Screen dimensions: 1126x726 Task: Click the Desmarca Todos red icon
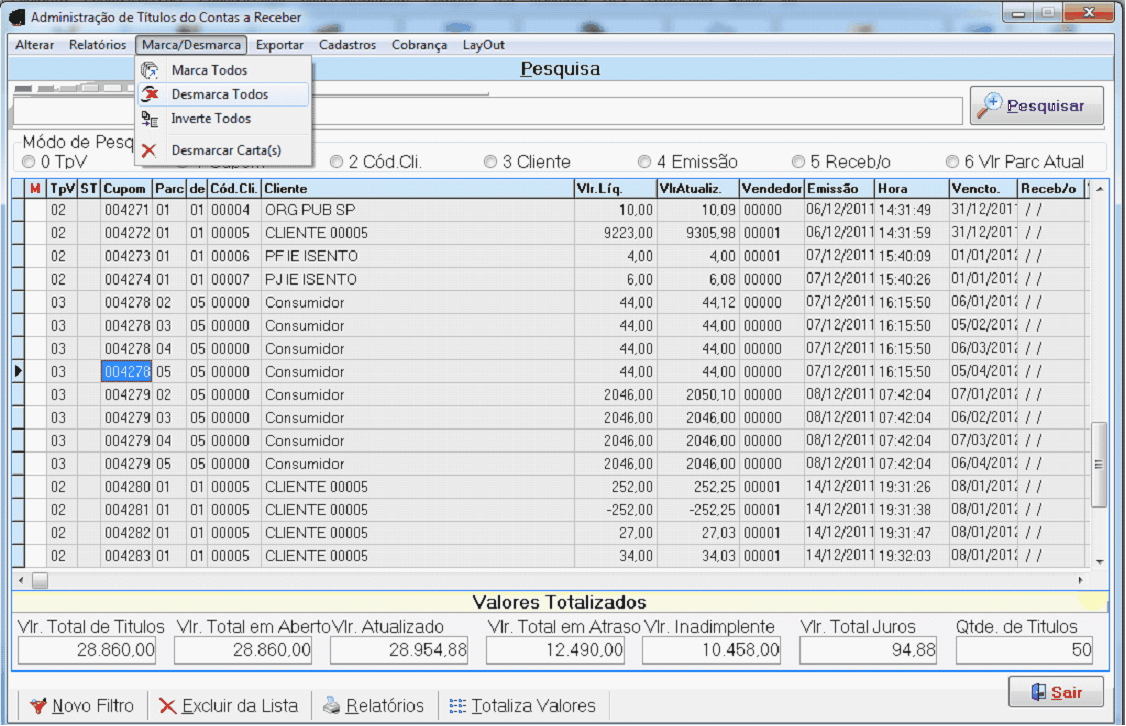150,95
